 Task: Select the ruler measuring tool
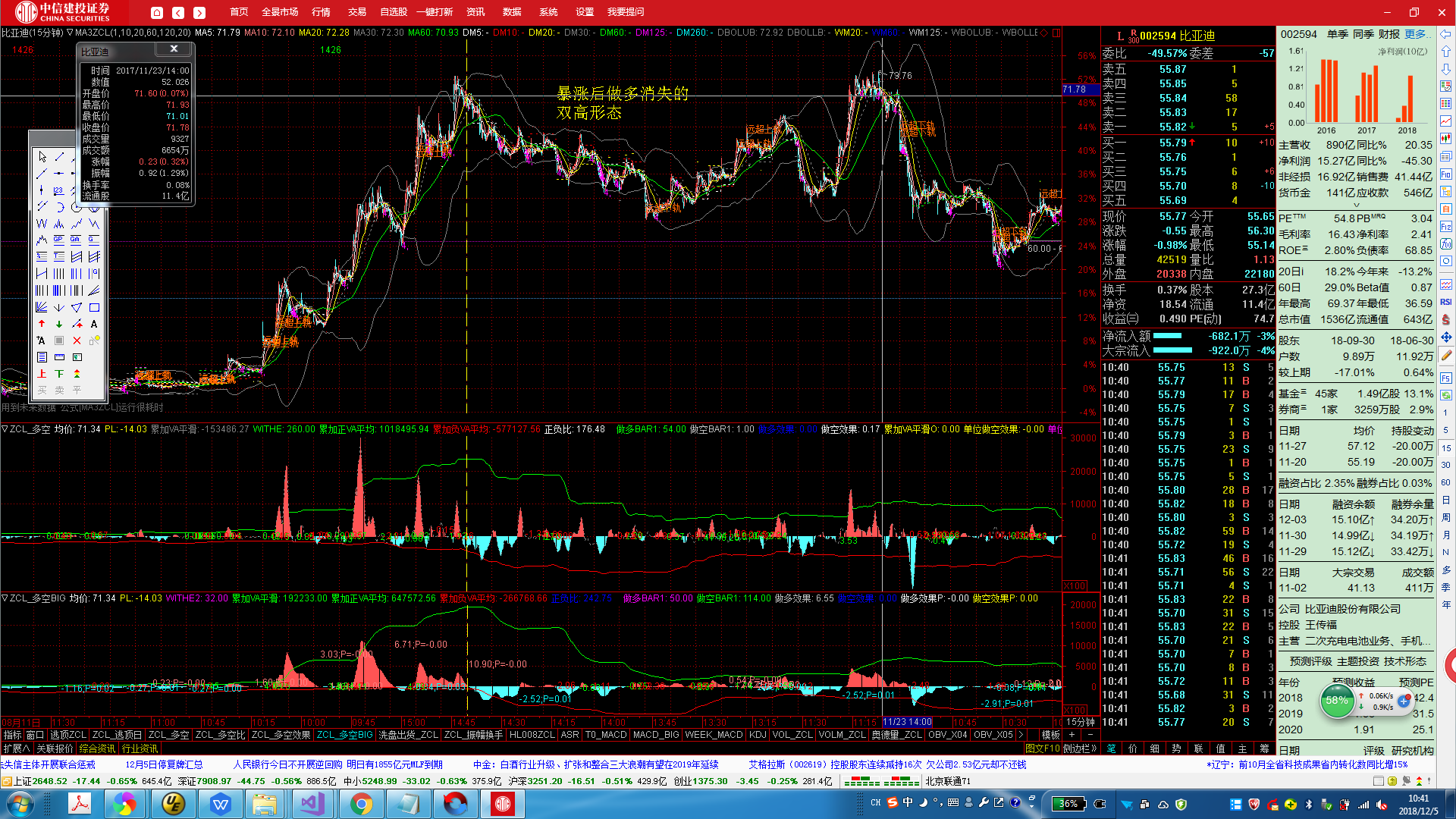[59, 357]
